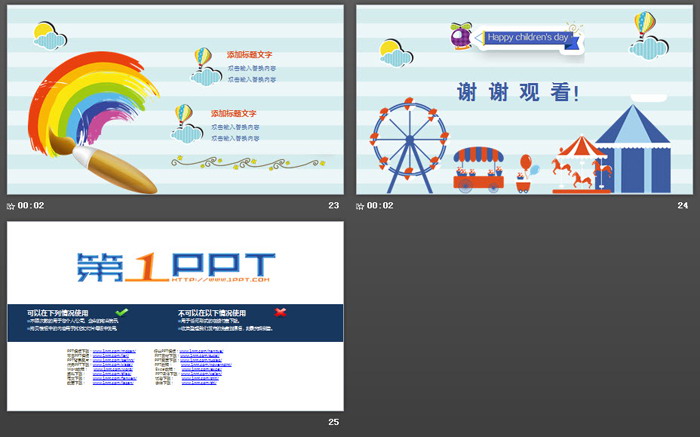Select the rainbow paintbrush slide 23 thumbnail
The height and width of the screenshot is (437, 700).
tap(175, 100)
